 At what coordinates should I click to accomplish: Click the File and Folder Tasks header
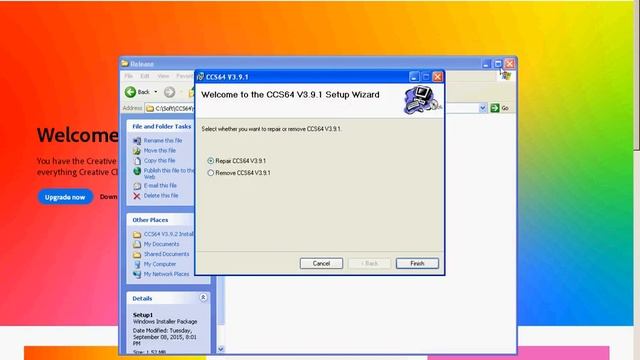pos(161,127)
